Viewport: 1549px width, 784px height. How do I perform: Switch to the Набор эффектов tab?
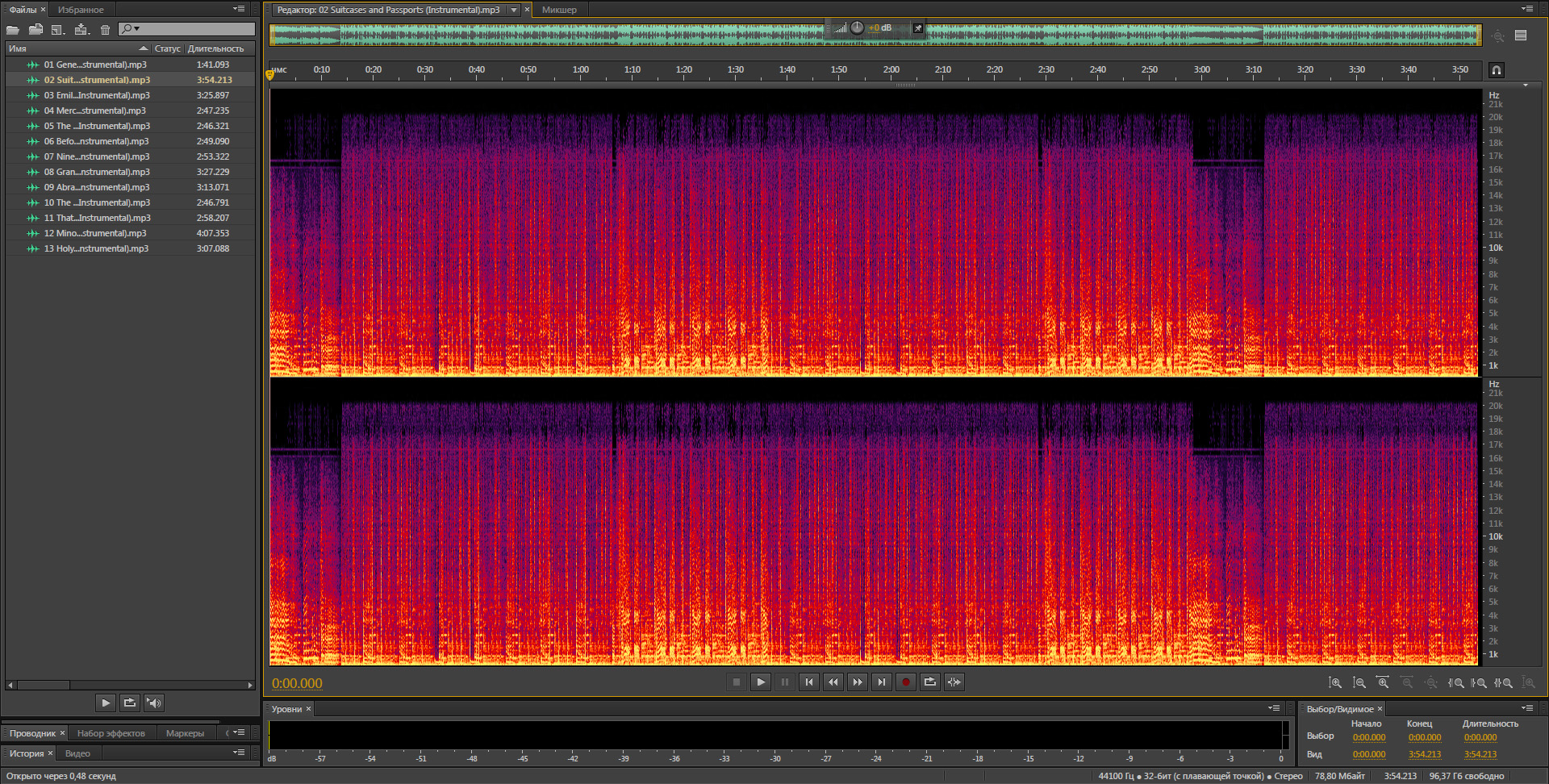[111, 733]
